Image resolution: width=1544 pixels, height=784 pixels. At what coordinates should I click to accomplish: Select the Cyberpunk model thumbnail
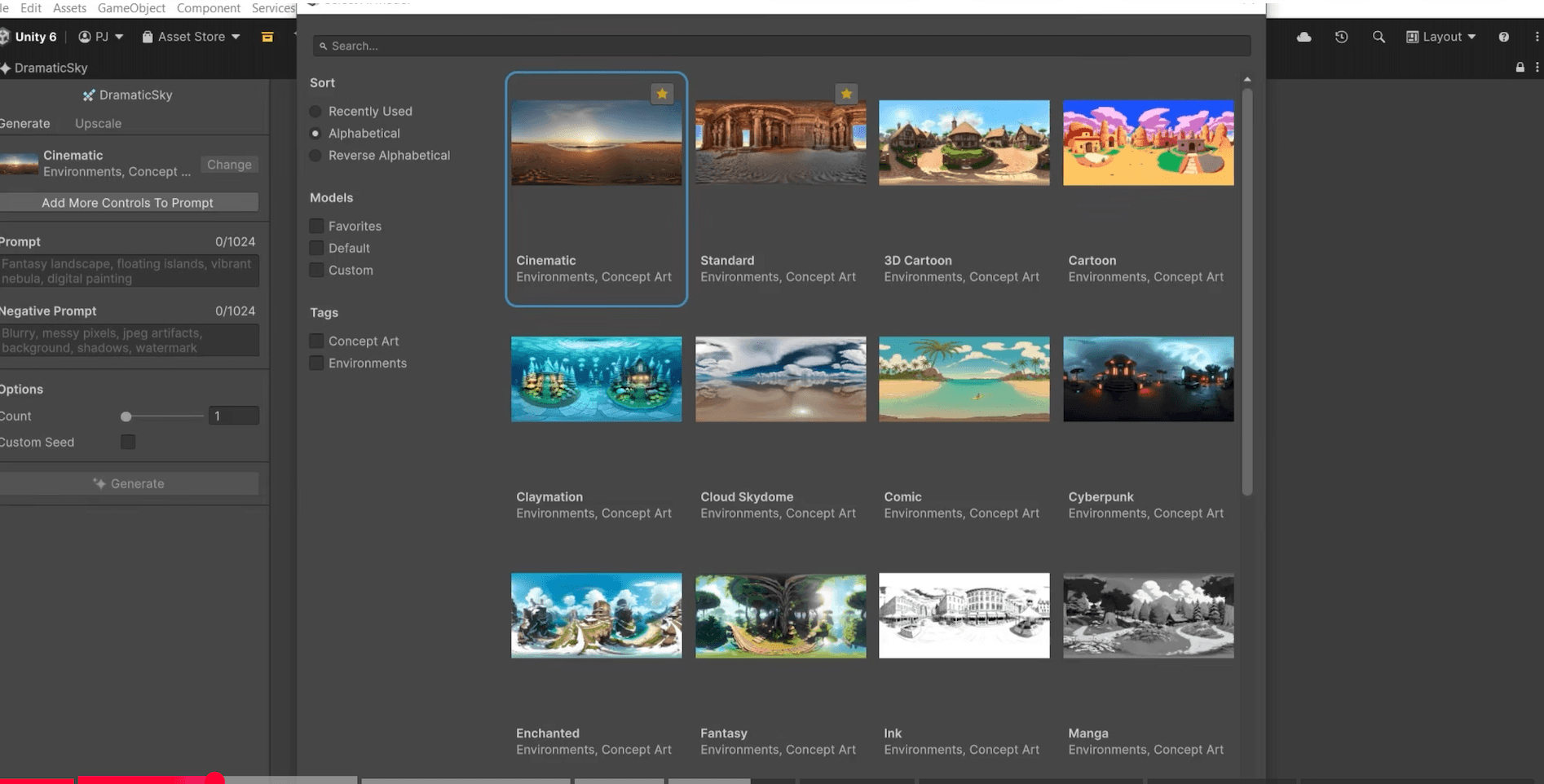pos(1149,379)
